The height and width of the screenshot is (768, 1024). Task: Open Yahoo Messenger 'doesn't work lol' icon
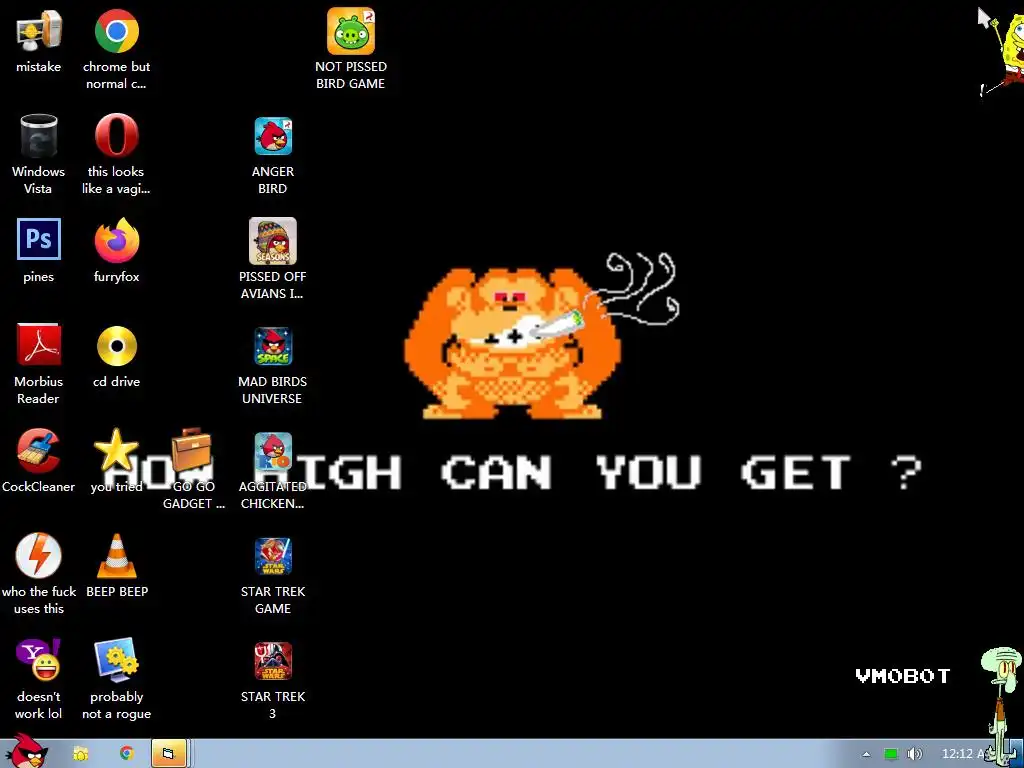click(x=39, y=660)
